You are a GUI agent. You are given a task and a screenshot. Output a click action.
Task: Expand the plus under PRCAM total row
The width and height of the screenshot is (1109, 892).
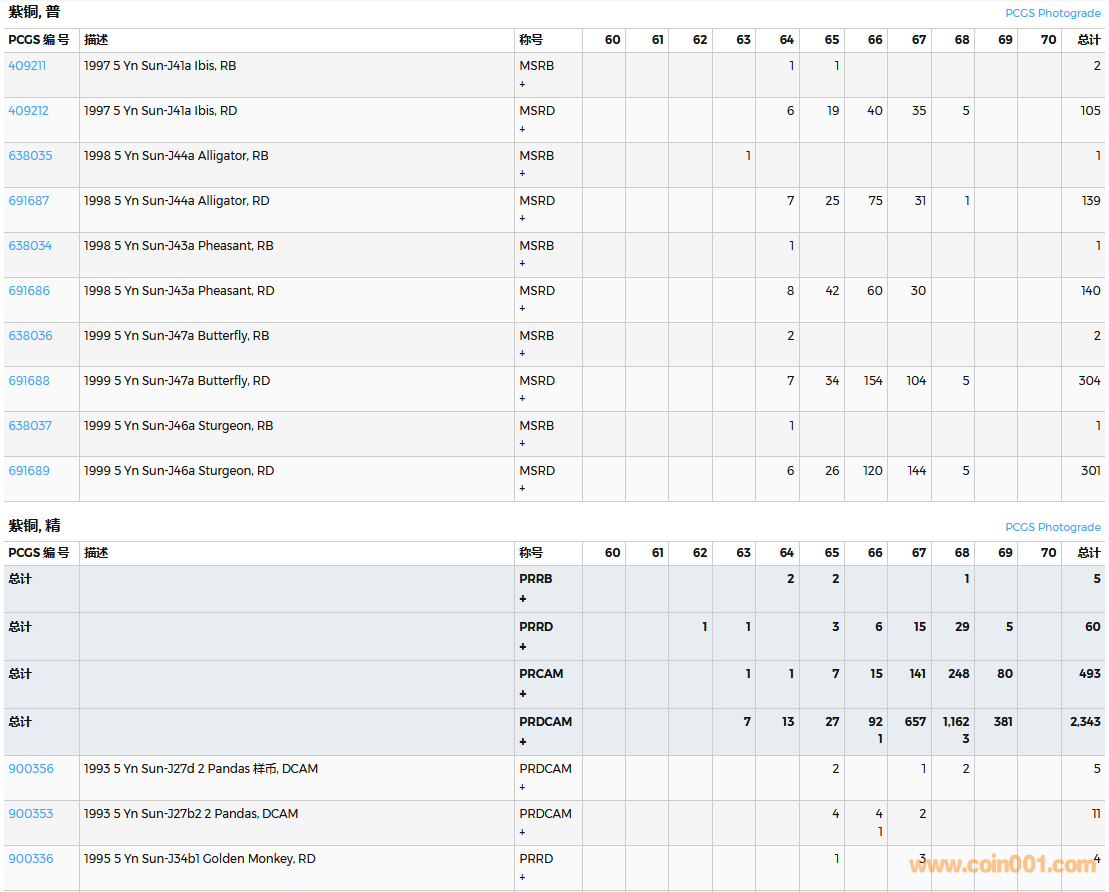(x=522, y=694)
